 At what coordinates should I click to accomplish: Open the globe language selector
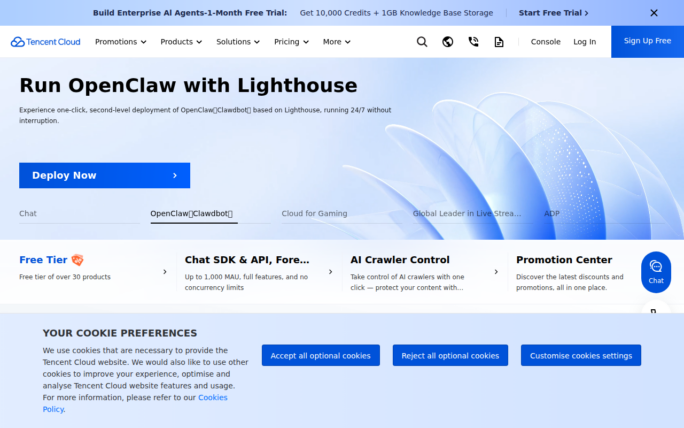coord(447,42)
